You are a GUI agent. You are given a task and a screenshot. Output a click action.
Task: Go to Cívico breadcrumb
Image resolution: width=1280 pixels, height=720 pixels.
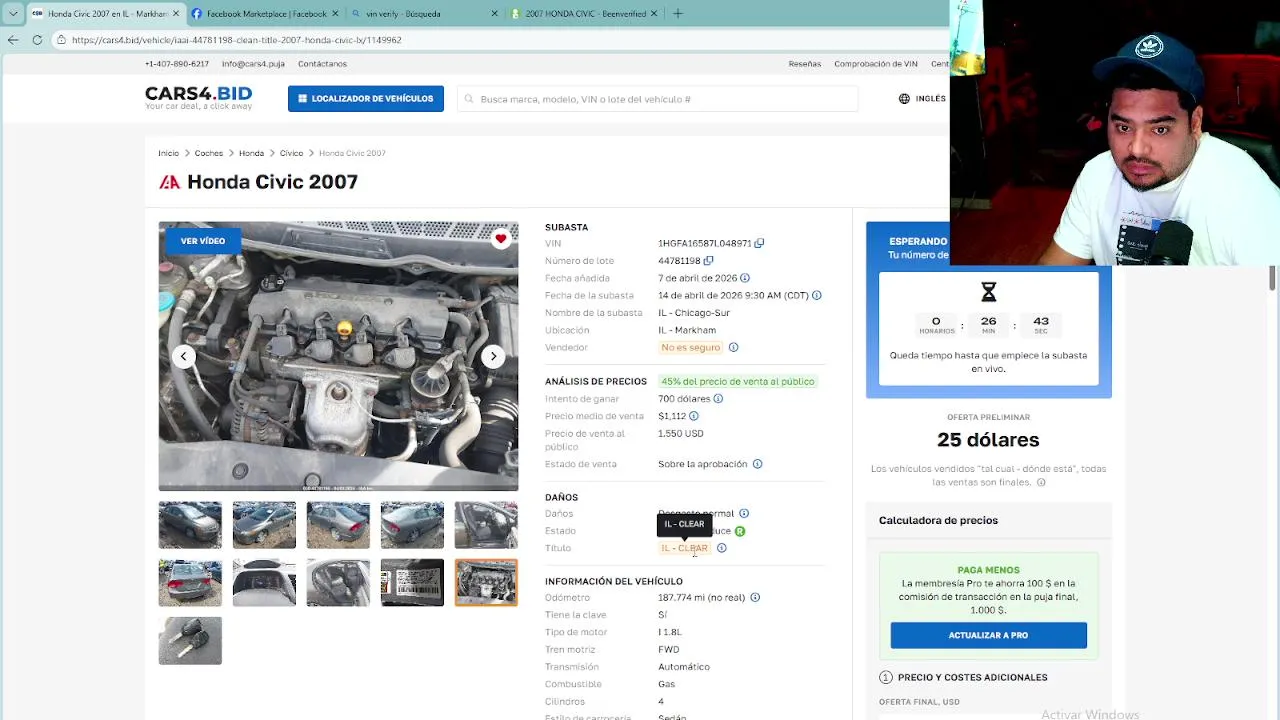291,153
